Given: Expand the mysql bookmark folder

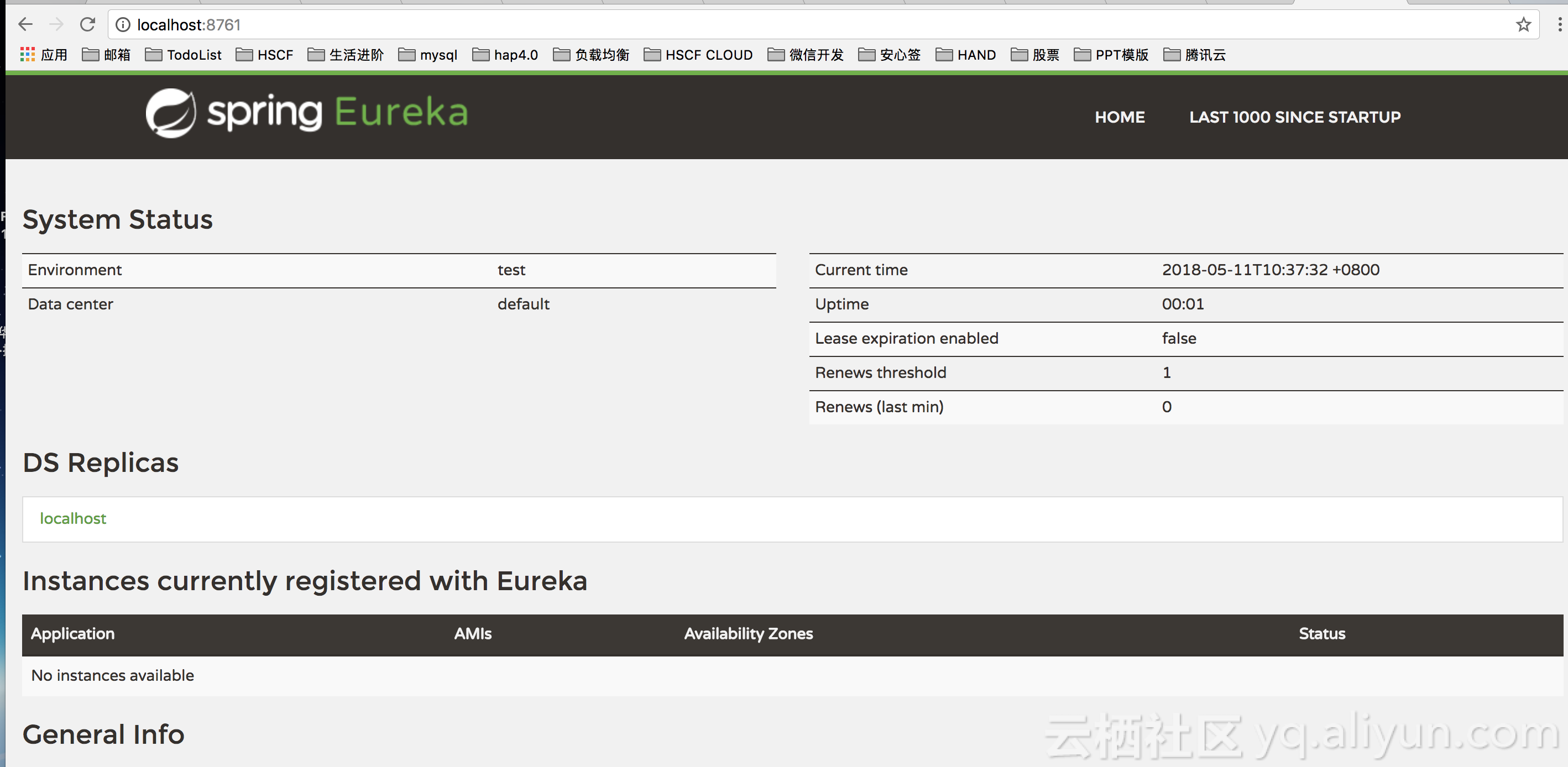Looking at the screenshot, I should click(427, 55).
